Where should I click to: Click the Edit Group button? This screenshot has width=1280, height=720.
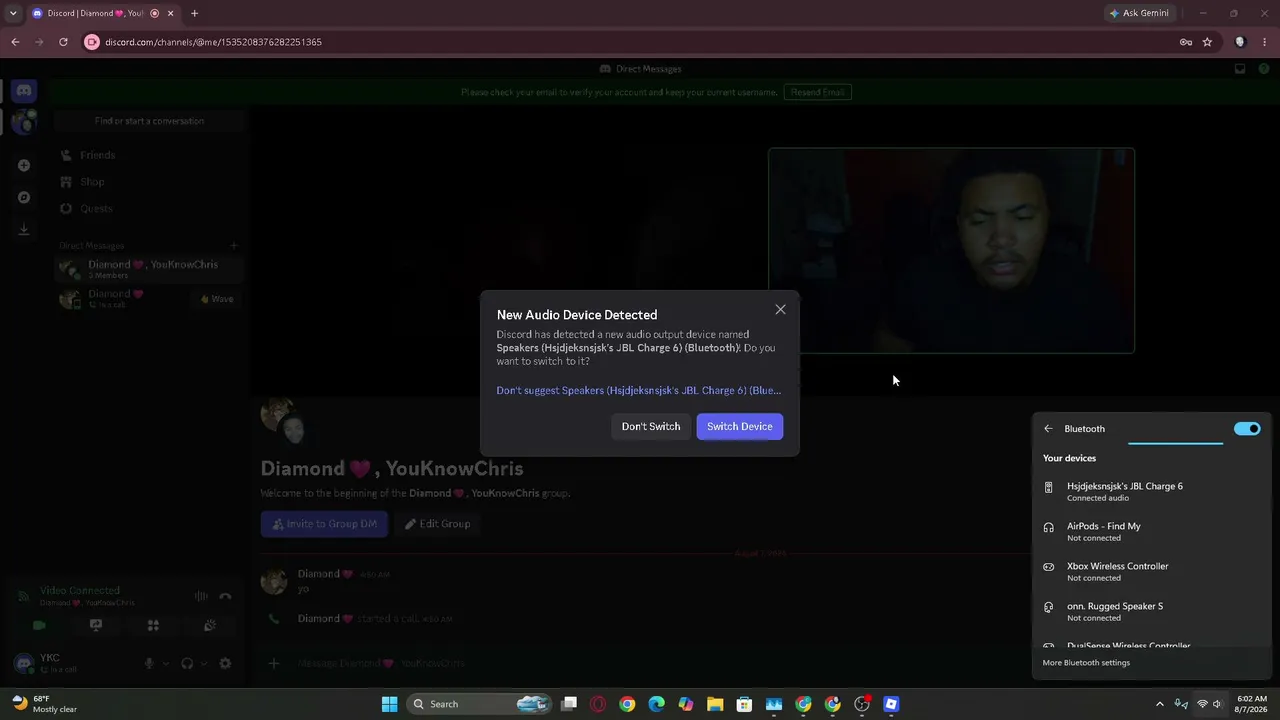437,524
